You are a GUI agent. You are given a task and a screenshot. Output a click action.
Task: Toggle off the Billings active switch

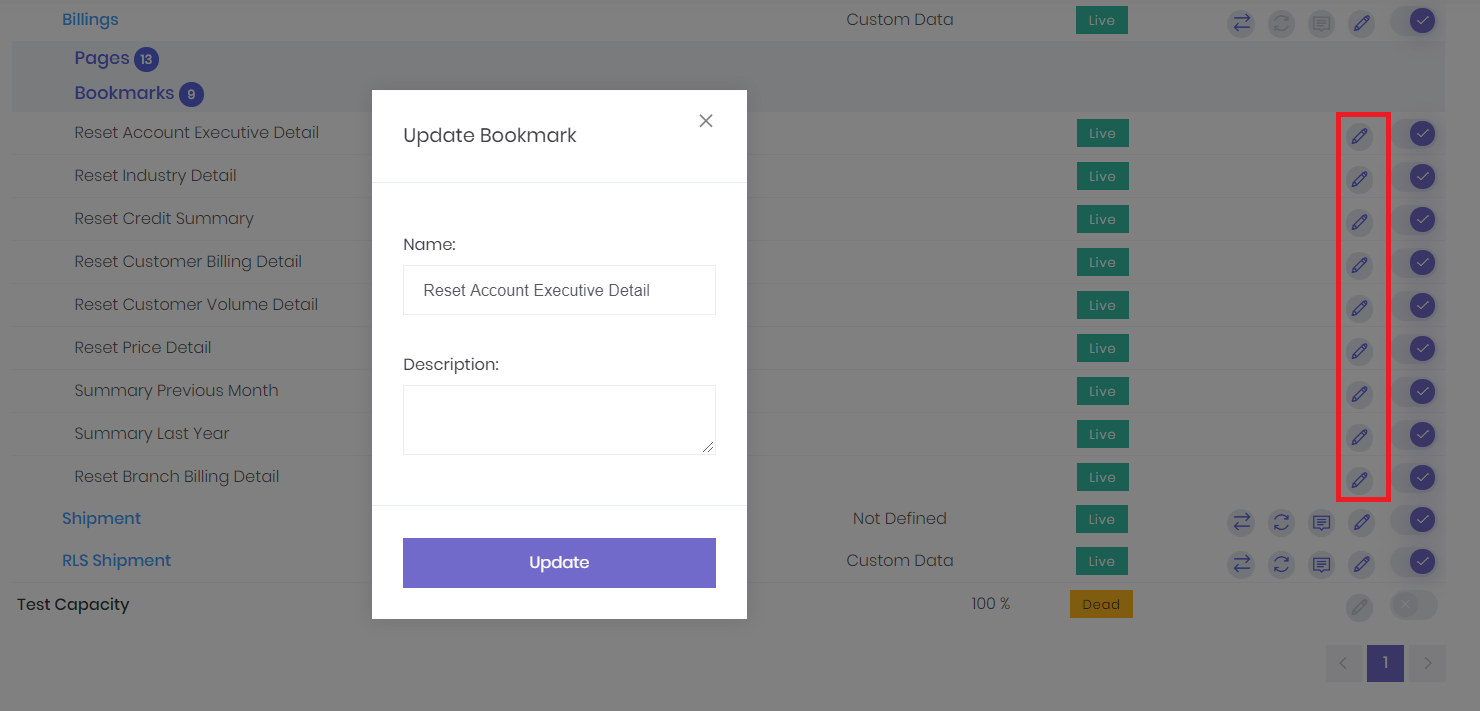(x=1421, y=20)
